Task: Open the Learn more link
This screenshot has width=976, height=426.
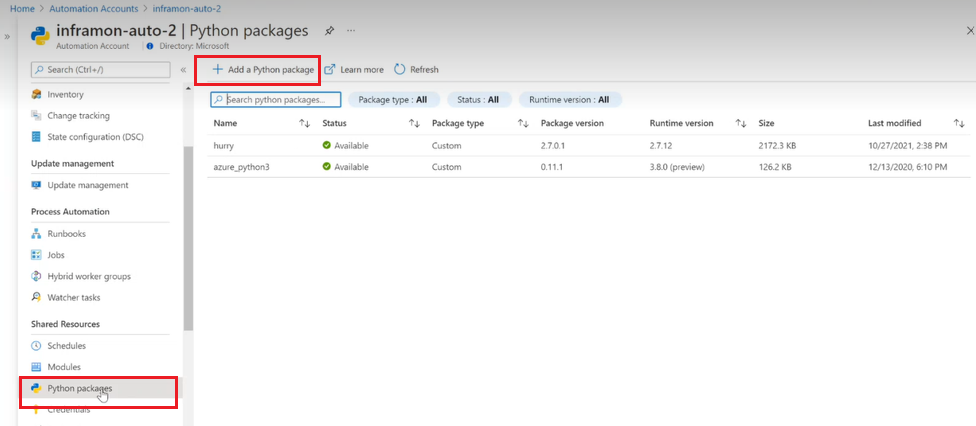Action: pyautogui.click(x=354, y=70)
